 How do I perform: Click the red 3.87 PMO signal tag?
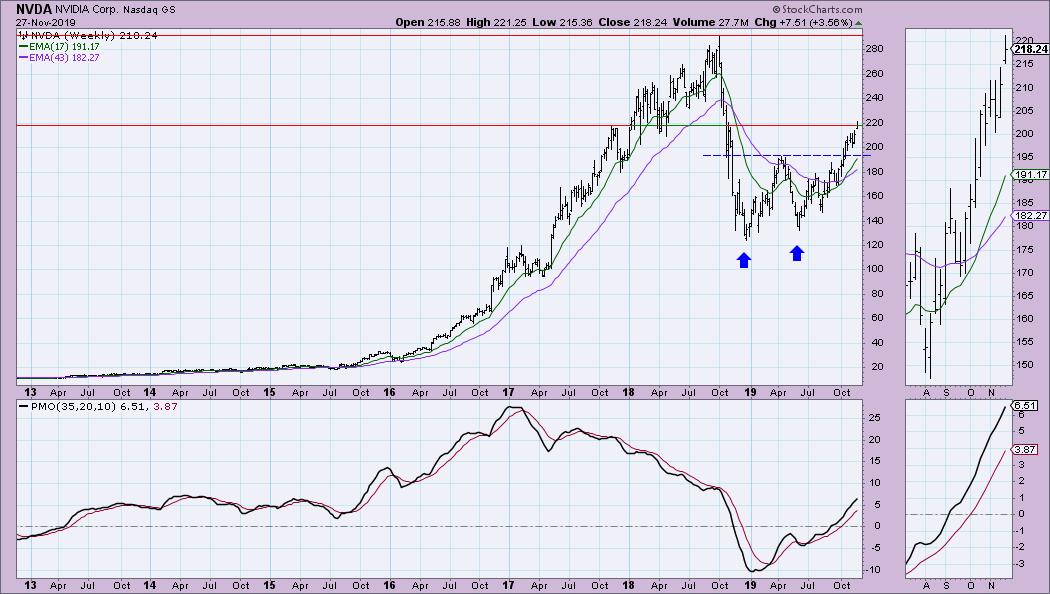[x=1025, y=449]
